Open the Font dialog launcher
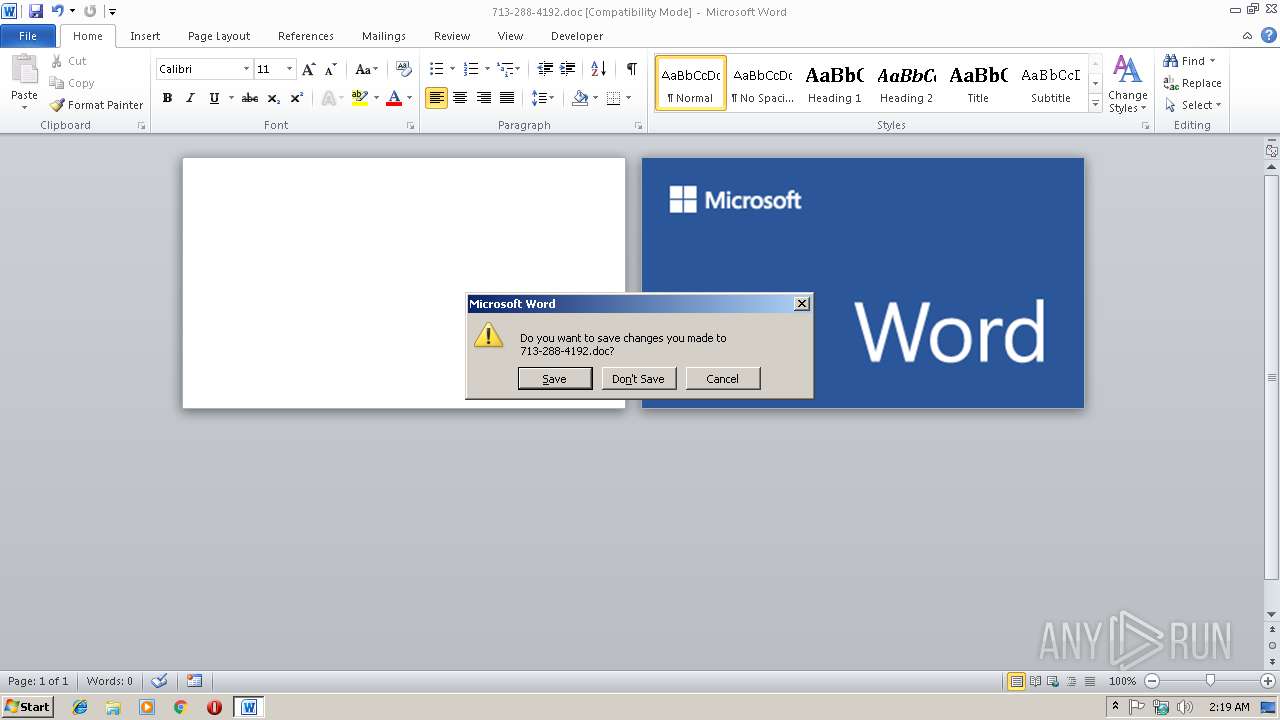 pyautogui.click(x=411, y=126)
